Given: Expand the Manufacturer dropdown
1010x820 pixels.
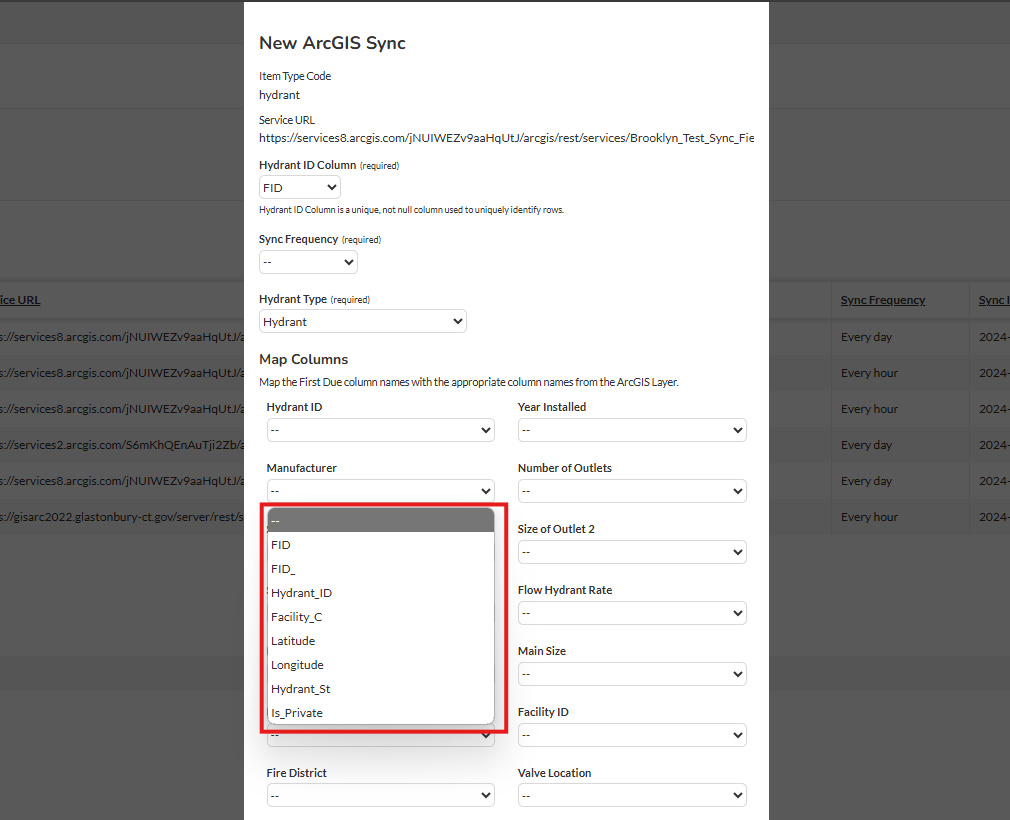Looking at the screenshot, I should [x=381, y=491].
